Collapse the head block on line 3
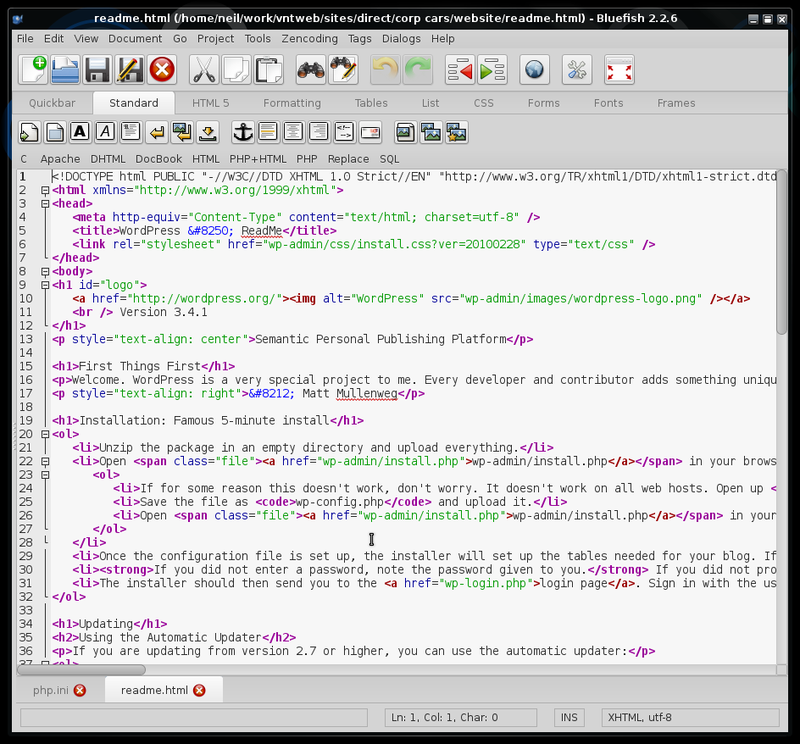This screenshot has height=744, width=800. pos(45,204)
